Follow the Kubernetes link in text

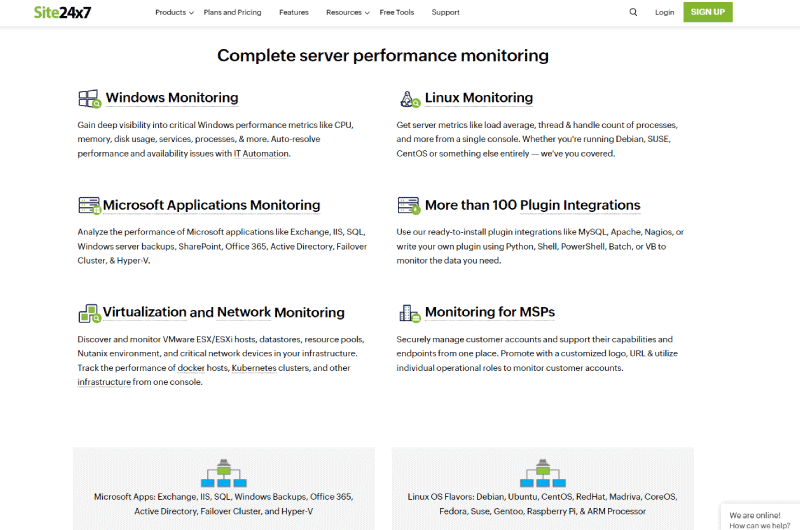pyautogui.click(x=254, y=368)
